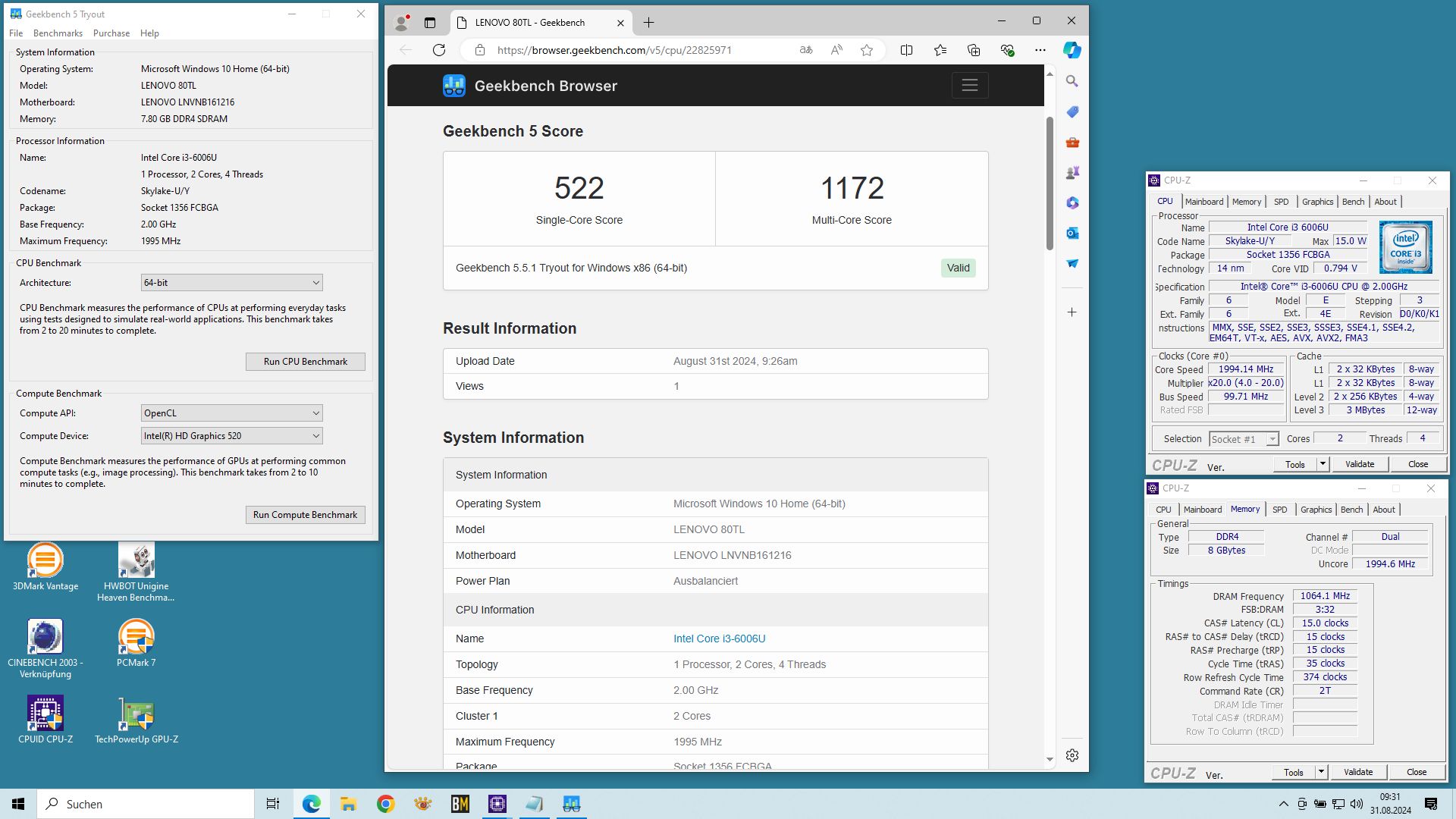Open notification center icon
1456x819 pixels.
click(x=1431, y=804)
